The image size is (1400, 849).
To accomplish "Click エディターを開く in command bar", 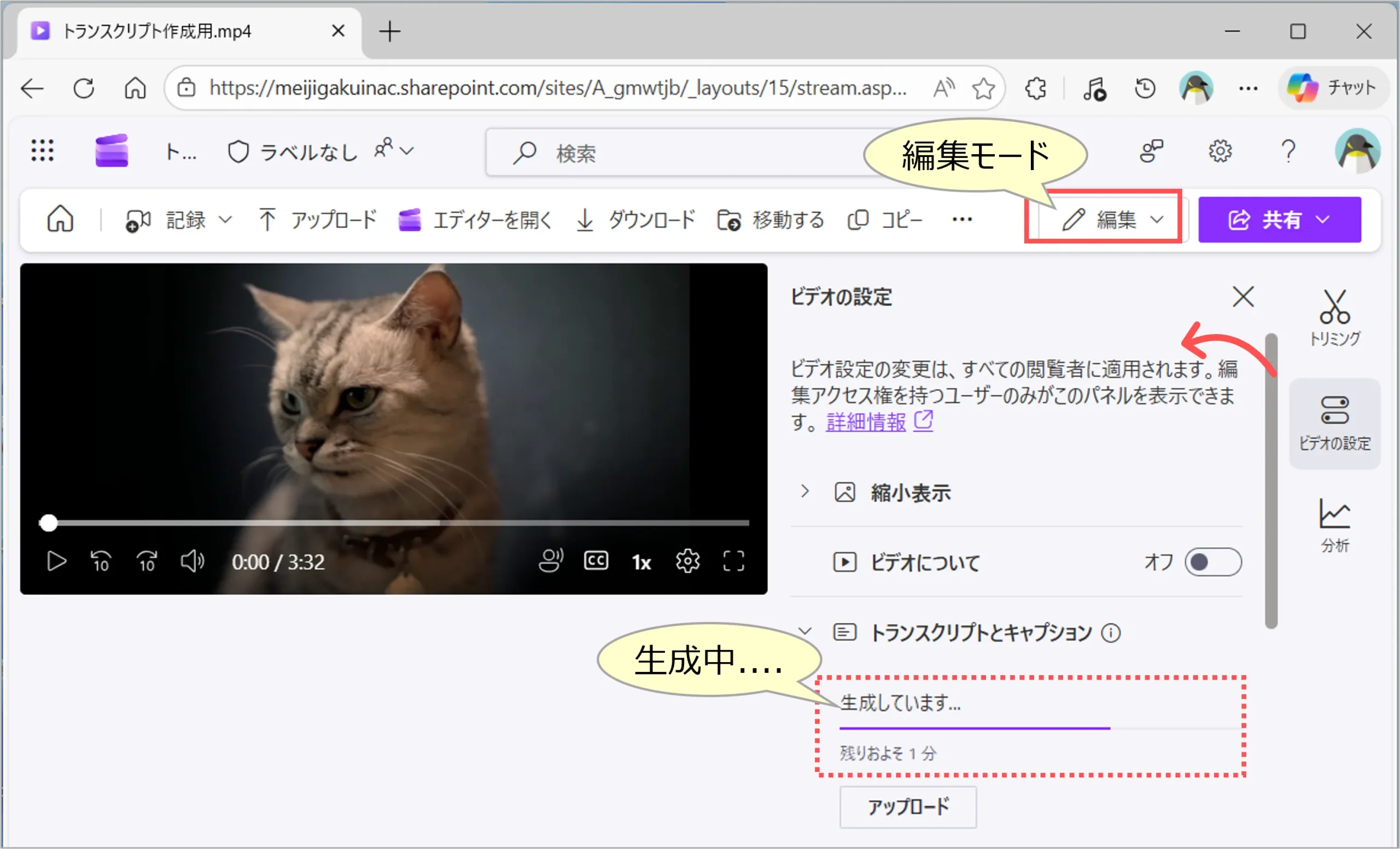I will (x=475, y=219).
